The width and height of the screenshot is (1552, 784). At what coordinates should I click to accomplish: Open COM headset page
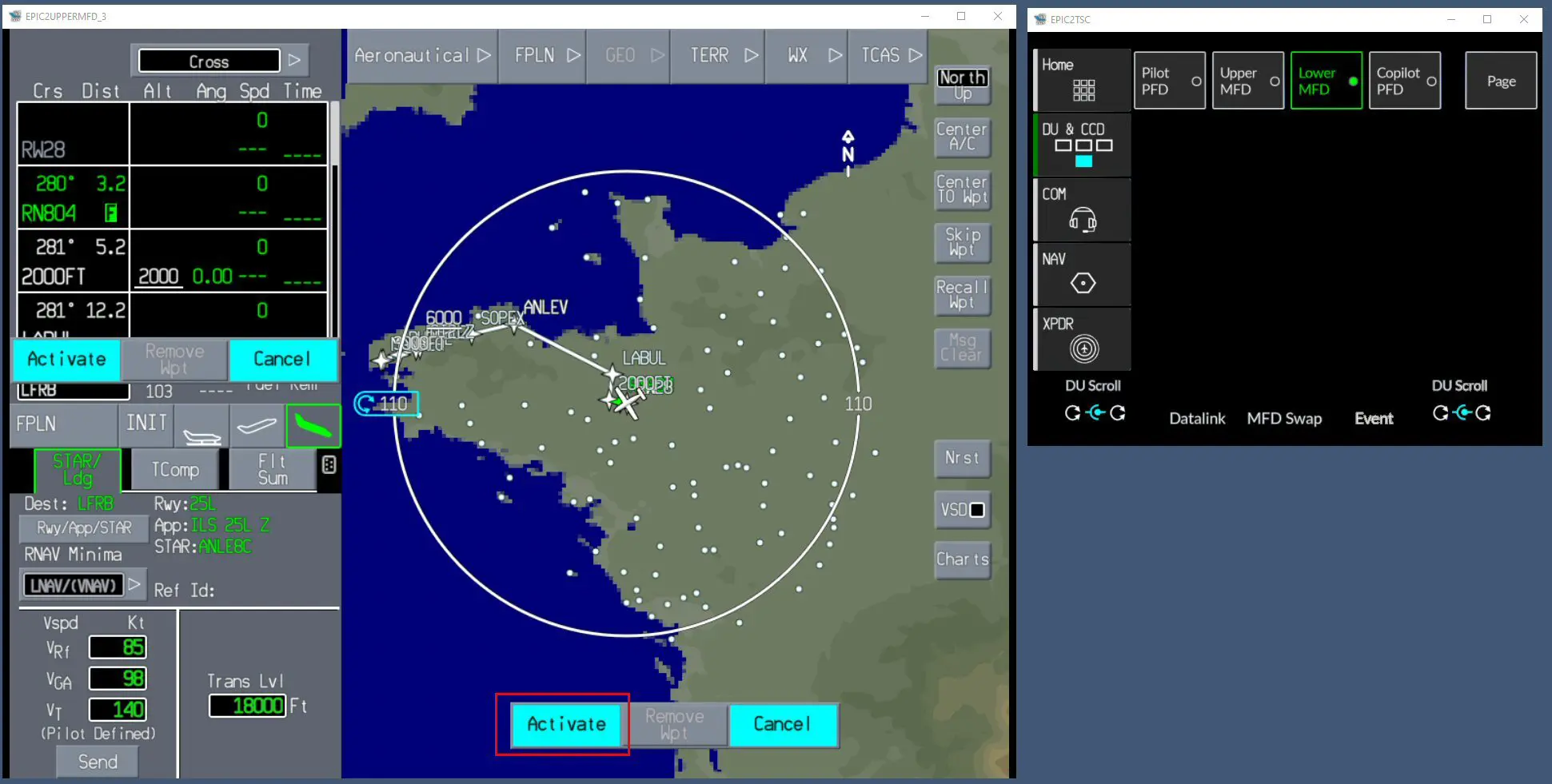(1083, 210)
